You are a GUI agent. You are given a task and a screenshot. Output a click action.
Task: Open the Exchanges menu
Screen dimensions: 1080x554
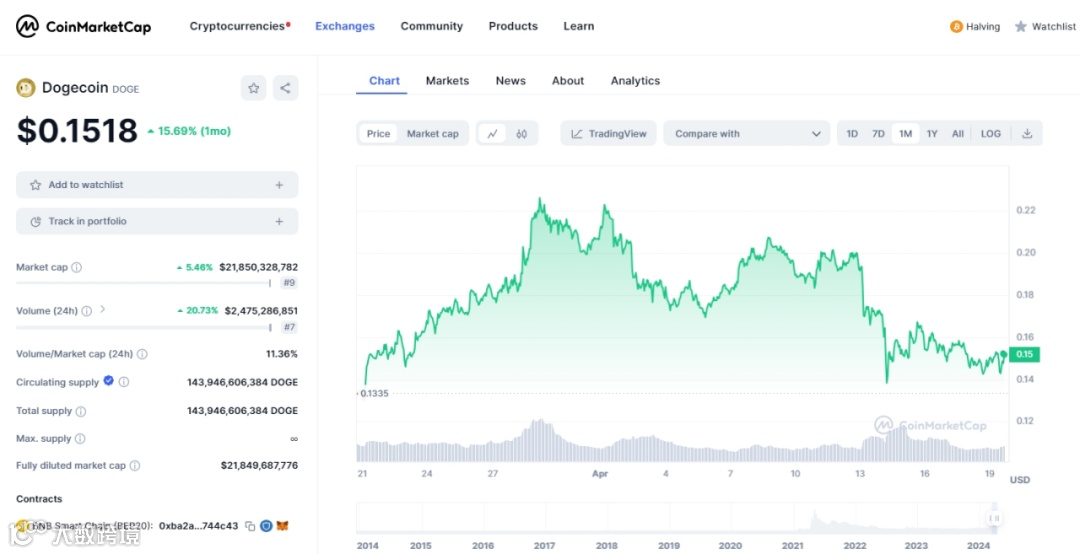344,26
